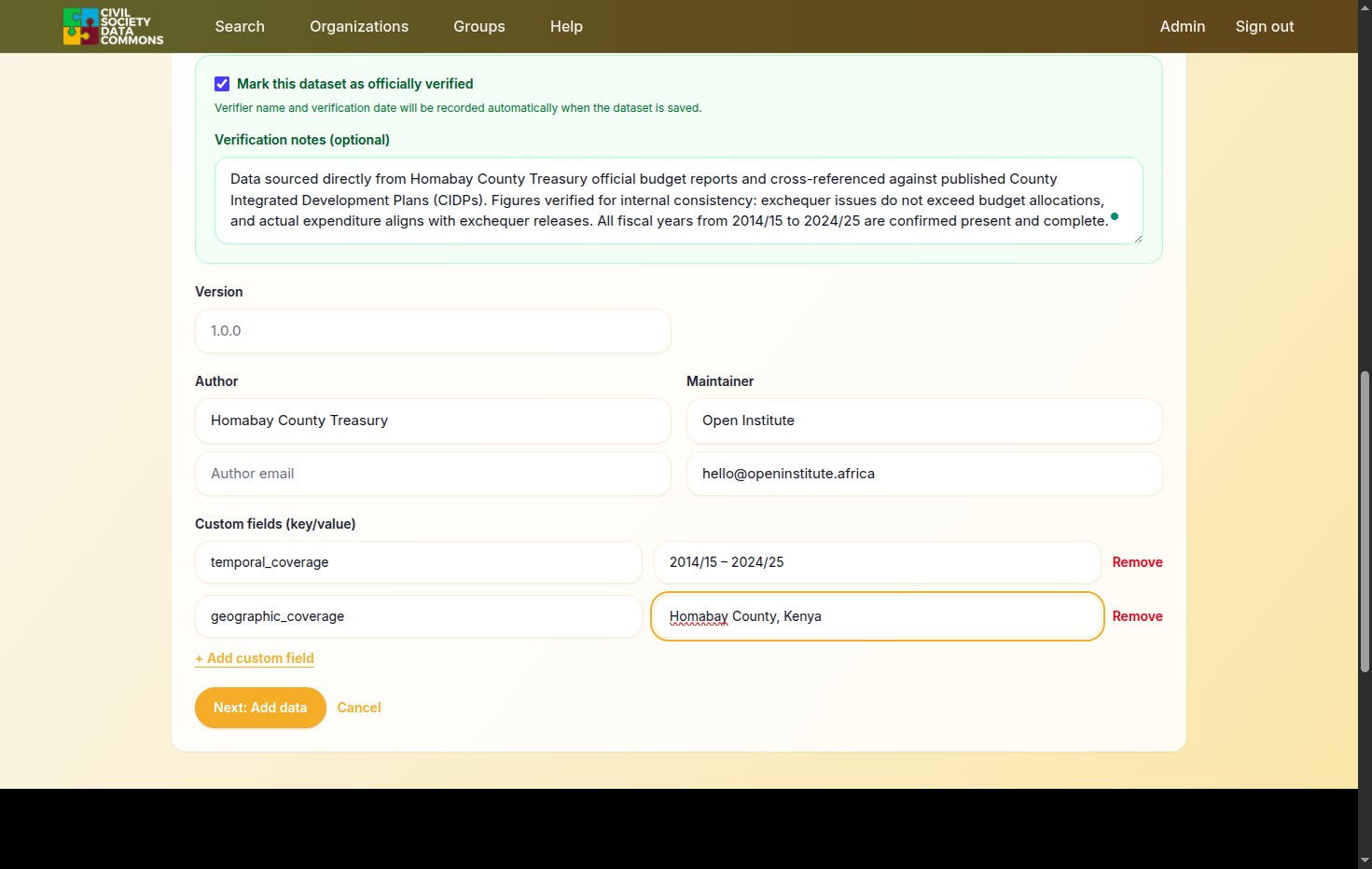This screenshot has width=1372, height=869.
Task: Edit the temporal_coverage key field
Action: point(419,562)
